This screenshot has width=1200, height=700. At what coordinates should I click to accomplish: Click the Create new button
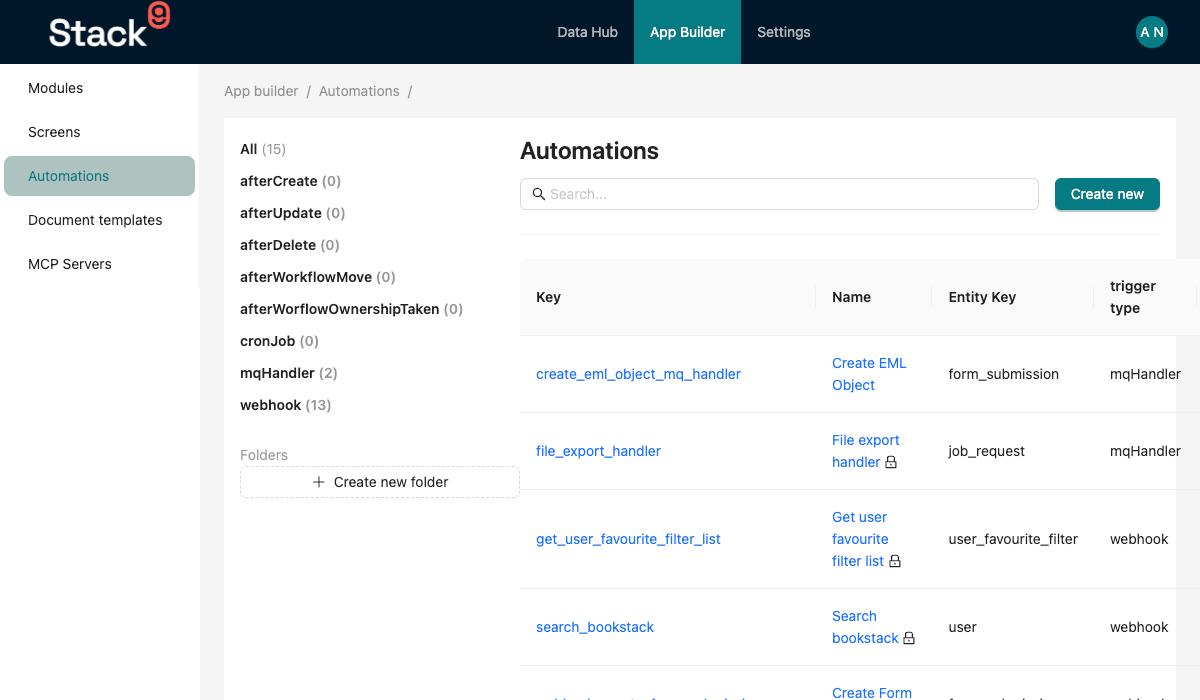click(1107, 194)
